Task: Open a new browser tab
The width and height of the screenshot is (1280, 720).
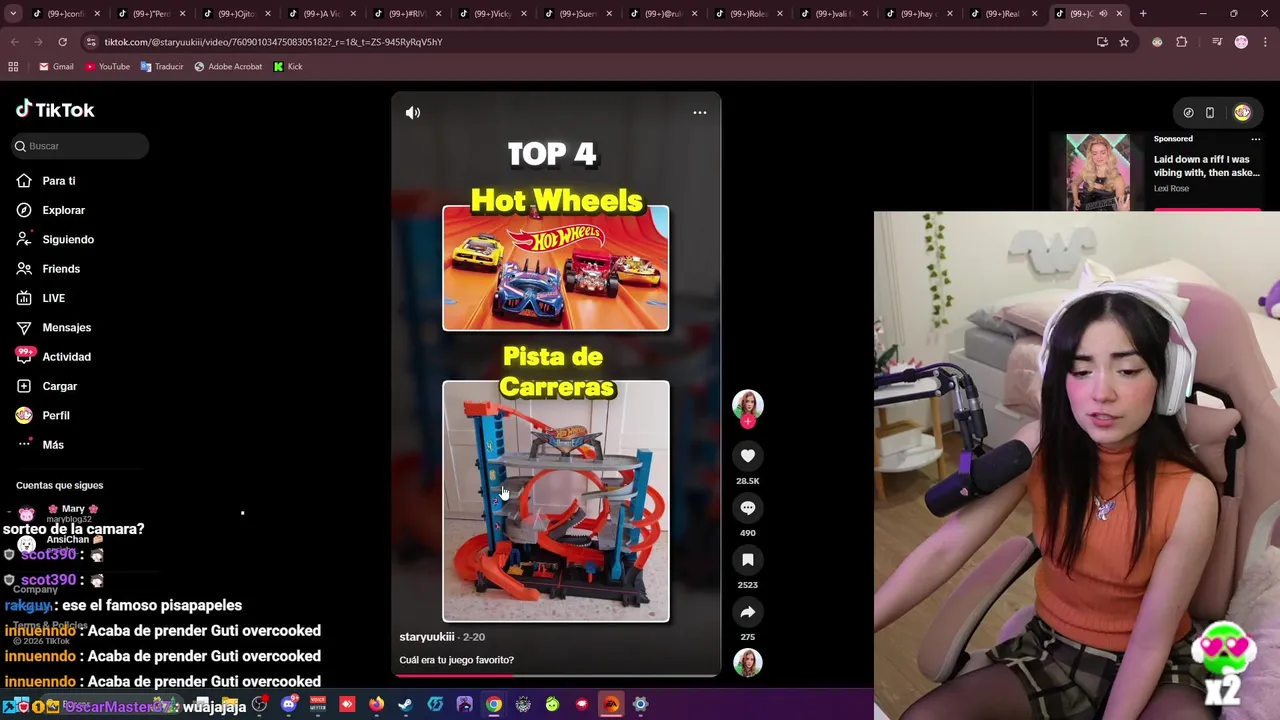Action: (x=1143, y=14)
